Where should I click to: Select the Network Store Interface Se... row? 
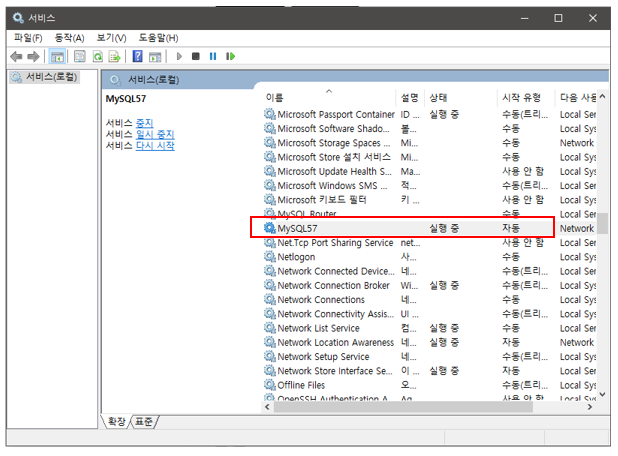pos(430,371)
